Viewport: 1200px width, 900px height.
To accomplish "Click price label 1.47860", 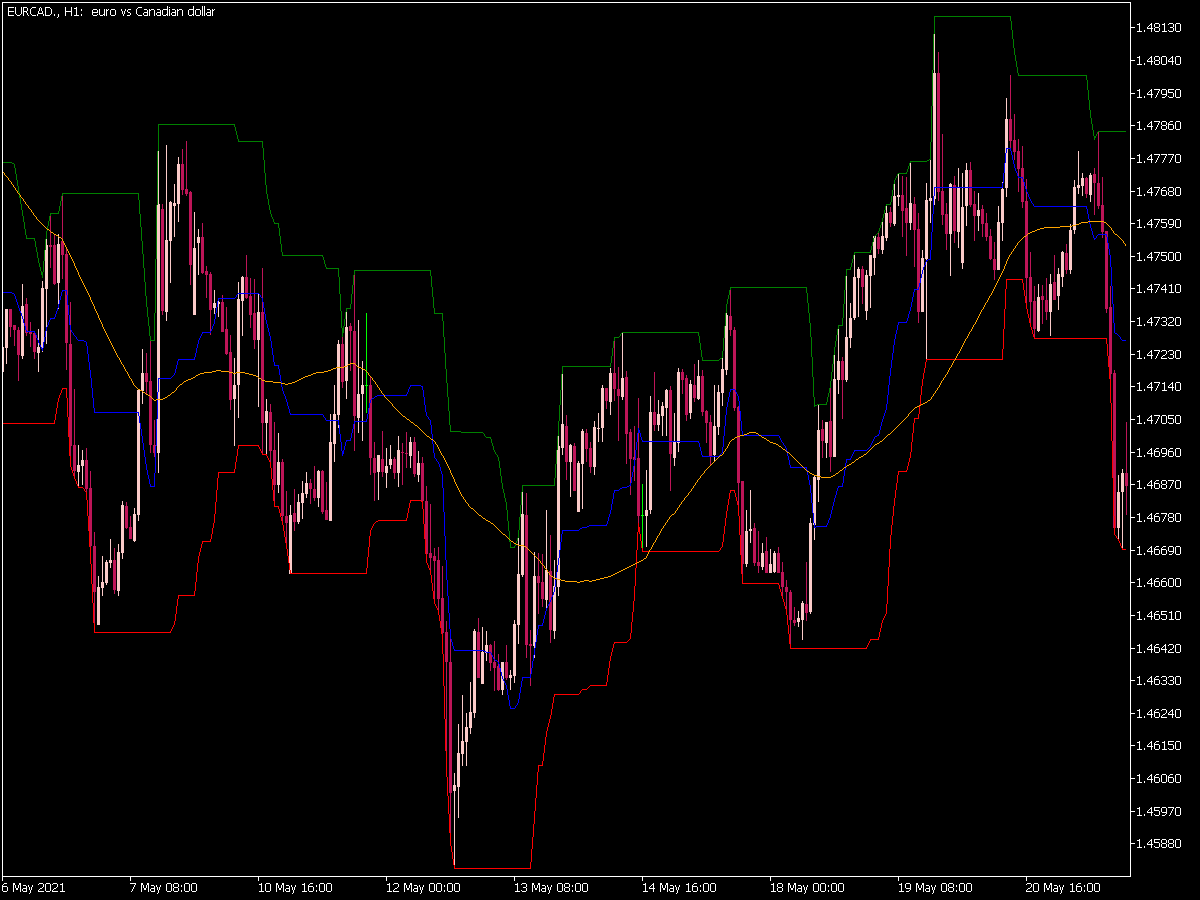I will (1161, 126).
